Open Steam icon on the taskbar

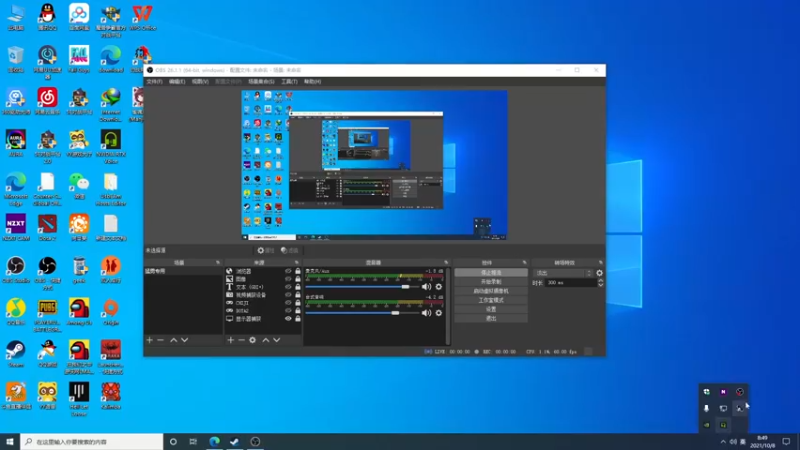[235, 441]
